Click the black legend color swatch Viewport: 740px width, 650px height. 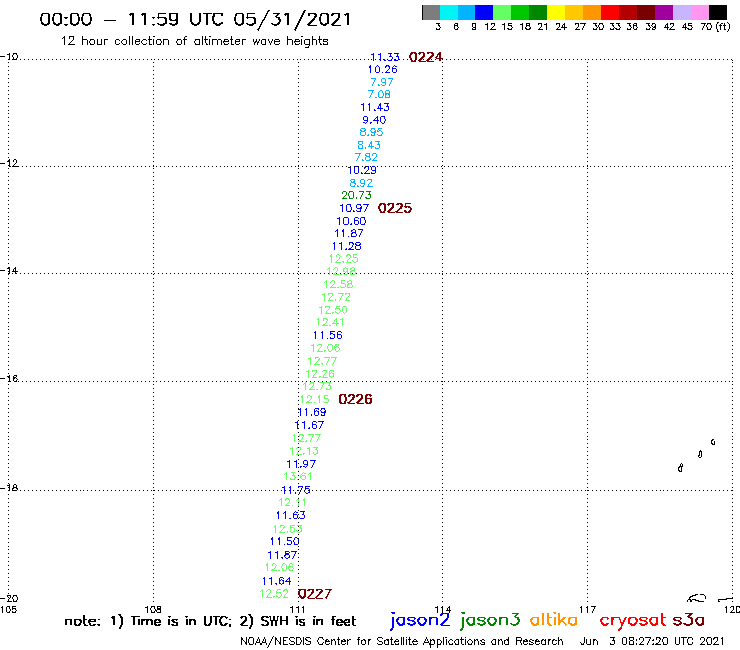[x=717, y=12]
